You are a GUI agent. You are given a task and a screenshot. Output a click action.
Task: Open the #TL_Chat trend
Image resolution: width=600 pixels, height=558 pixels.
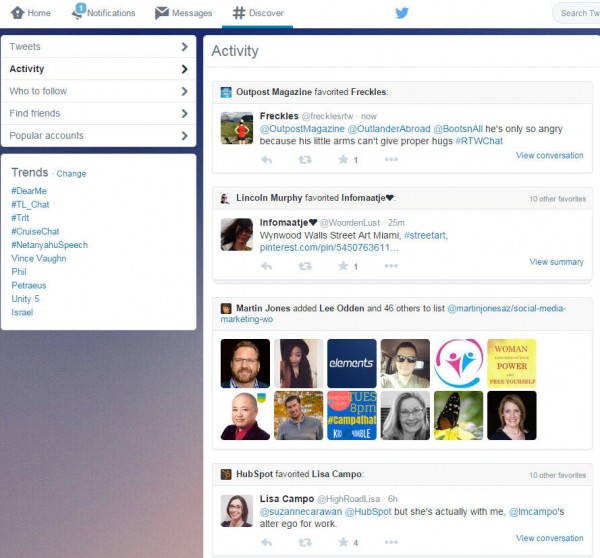[x=30, y=204]
